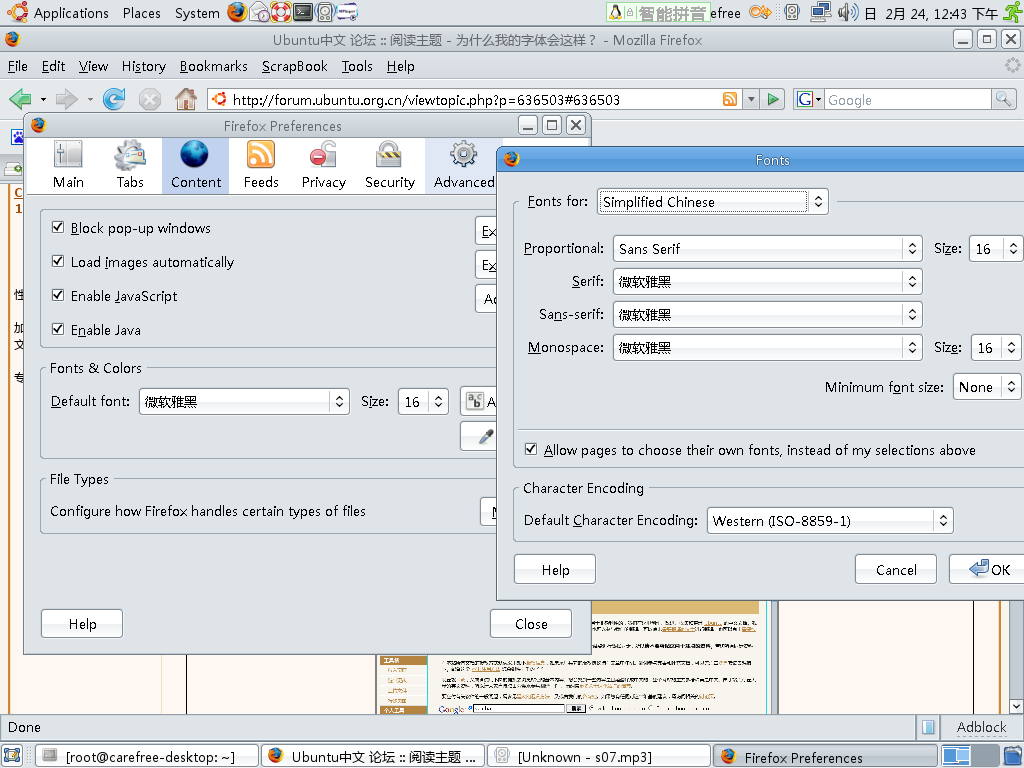Screen dimensions: 1024x768
Task: Click Cancel in the Fonts dialog
Action: pyautogui.click(x=896, y=569)
